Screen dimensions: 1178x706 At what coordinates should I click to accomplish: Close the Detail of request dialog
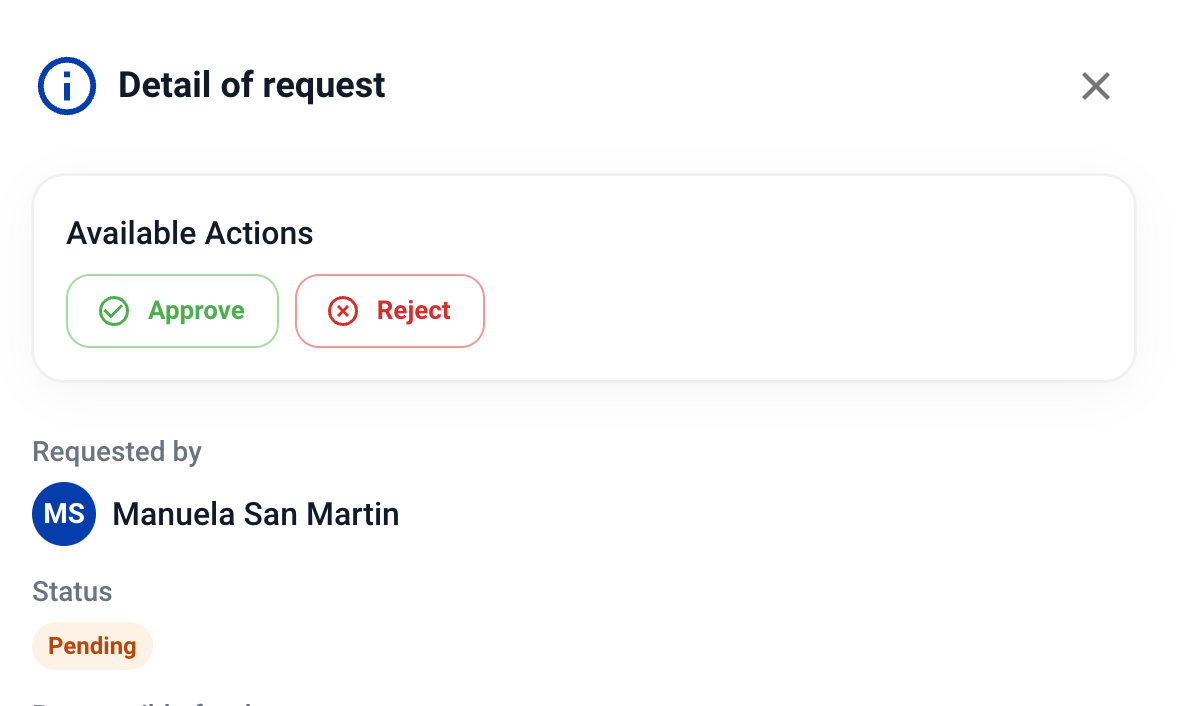(1096, 86)
